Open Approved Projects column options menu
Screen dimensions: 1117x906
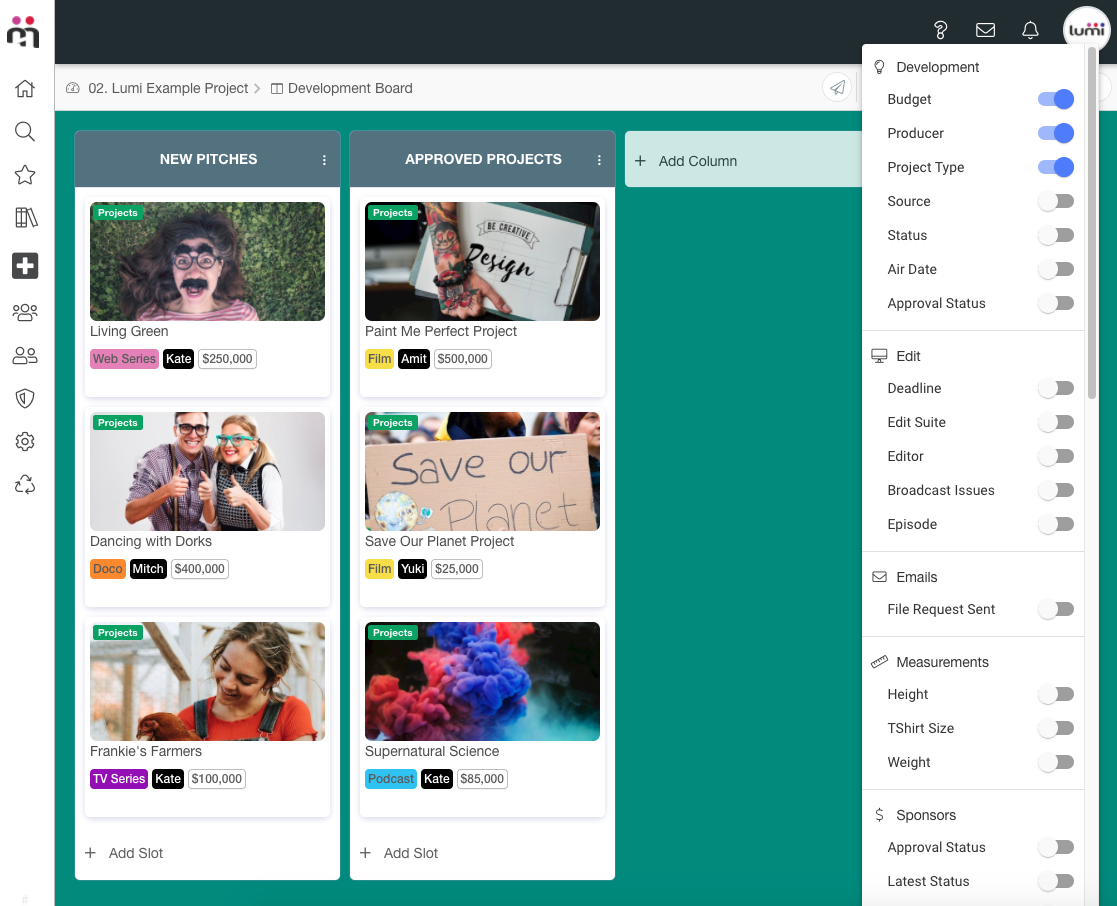click(x=599, y=160)
